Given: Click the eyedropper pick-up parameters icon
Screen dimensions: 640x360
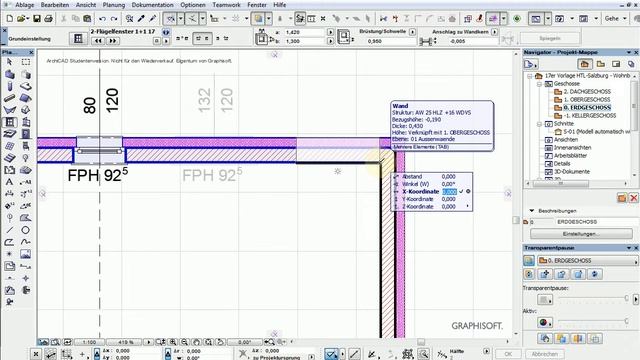Looking at the screenshot, I should (141, 19).
